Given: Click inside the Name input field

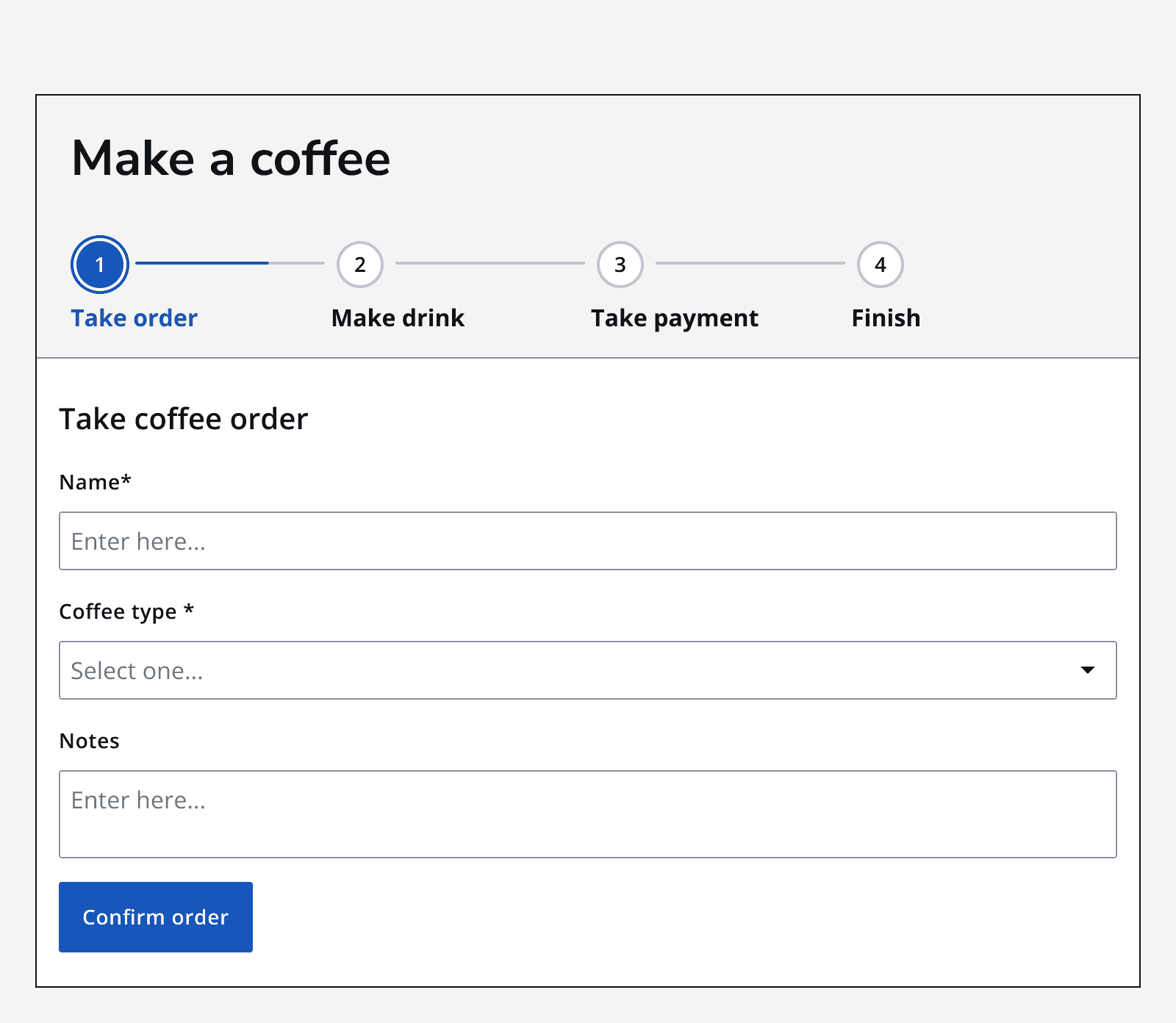Looking at the screenshot, I should pyautogui.click(x=588, y=541).
